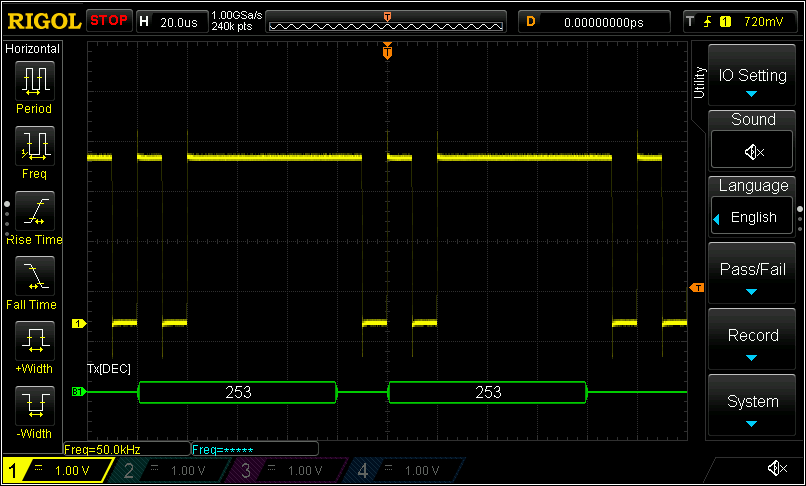Image resolution: width=806 pixels, height=486 pixels.
Task: Click the STOP run-state indicator
Action: (109, 21)
